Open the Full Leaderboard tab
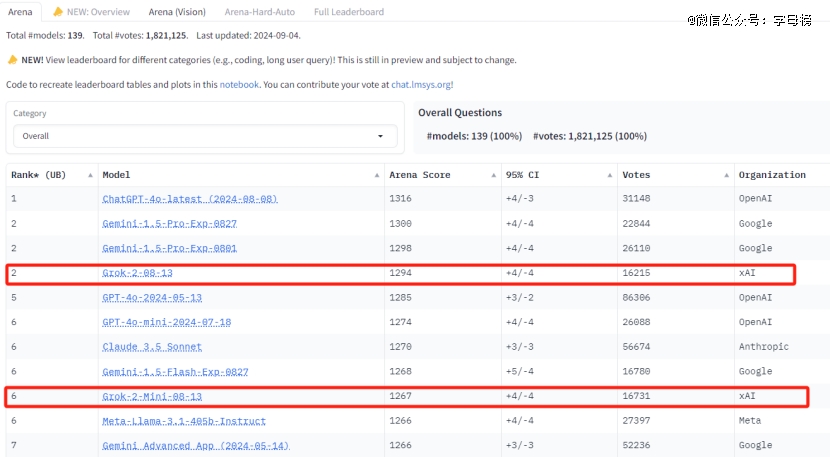 coord(349,12)
